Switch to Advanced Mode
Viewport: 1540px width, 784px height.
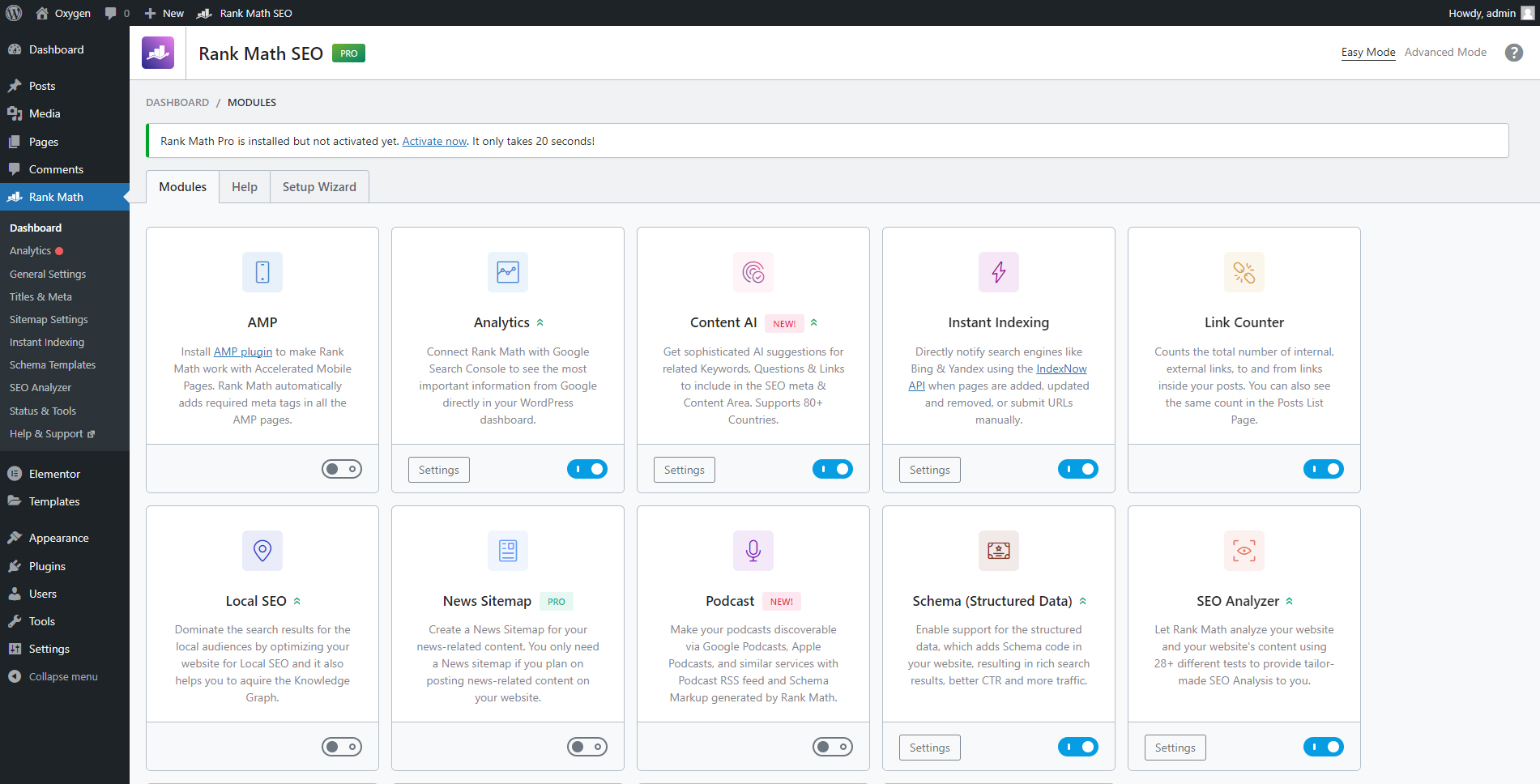1445,52
